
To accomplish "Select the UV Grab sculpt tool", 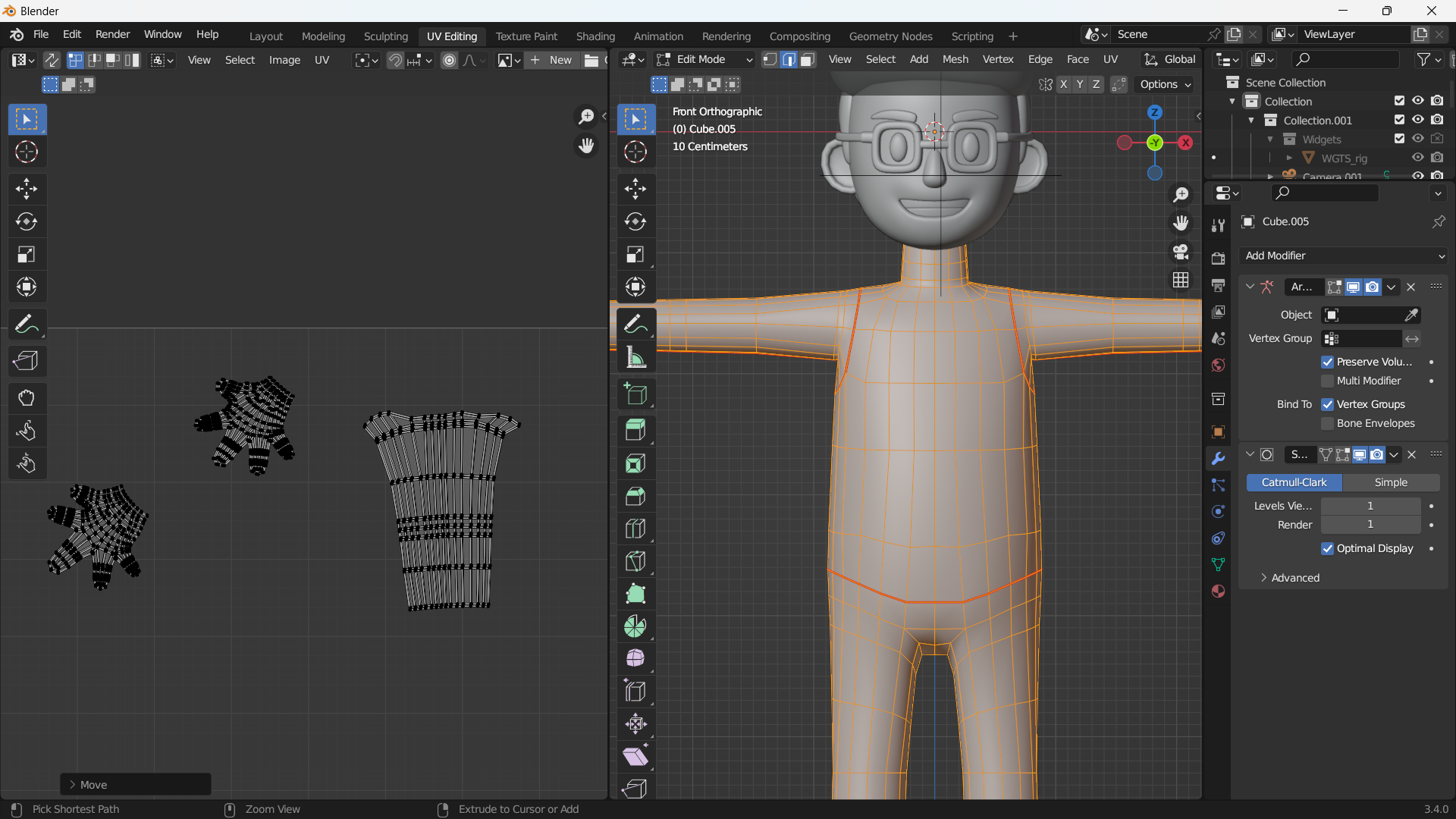I will [x=27, y=398].
